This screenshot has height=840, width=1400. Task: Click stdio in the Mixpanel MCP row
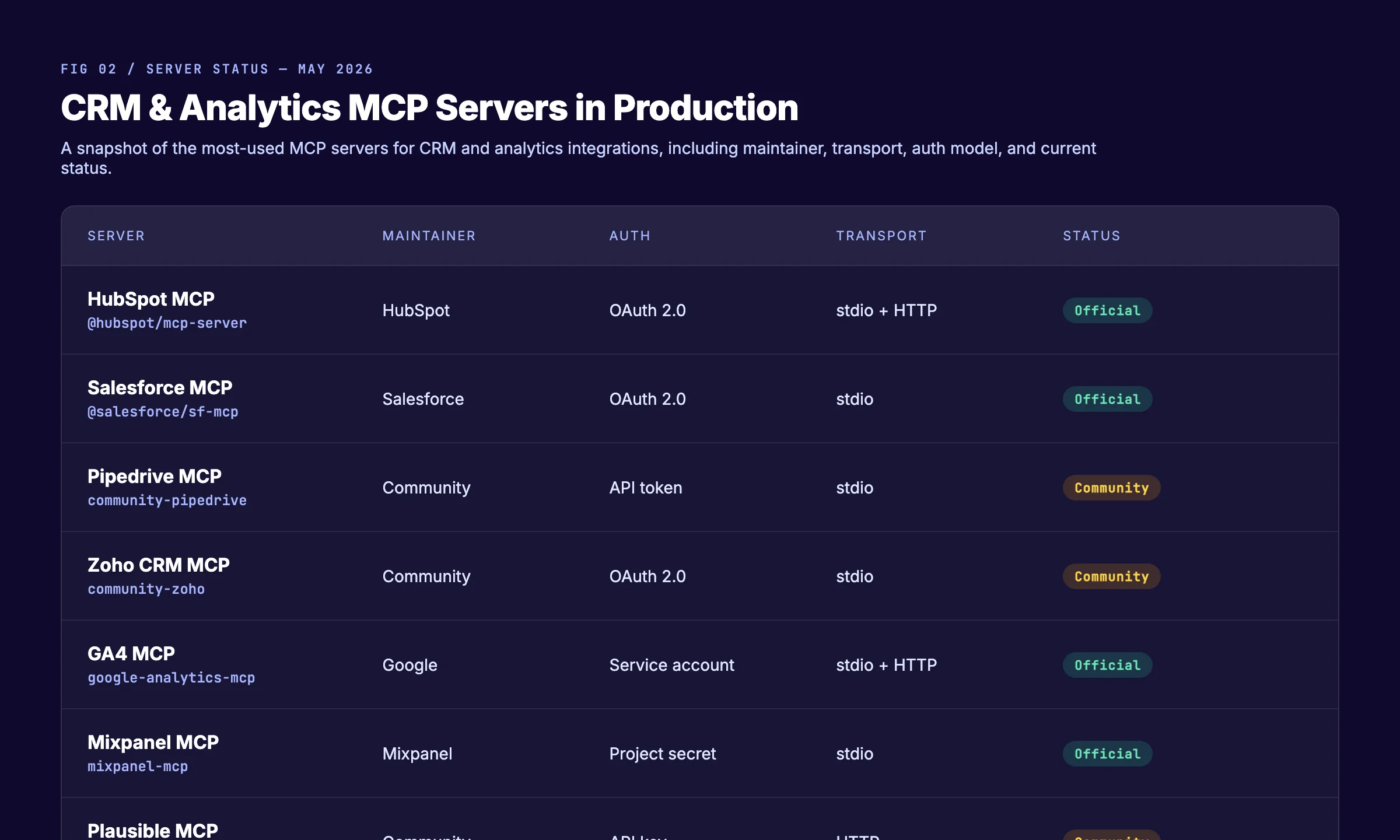coord(855,754)
